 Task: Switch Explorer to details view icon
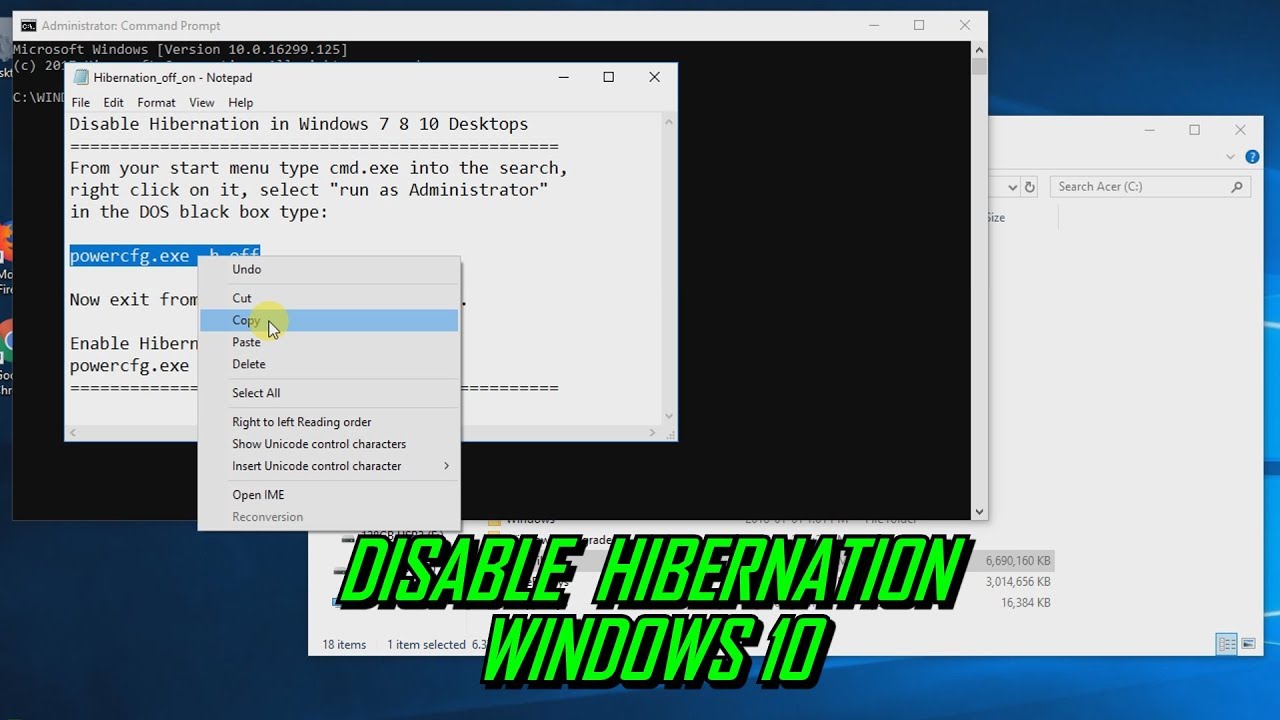coord(1227,645)
